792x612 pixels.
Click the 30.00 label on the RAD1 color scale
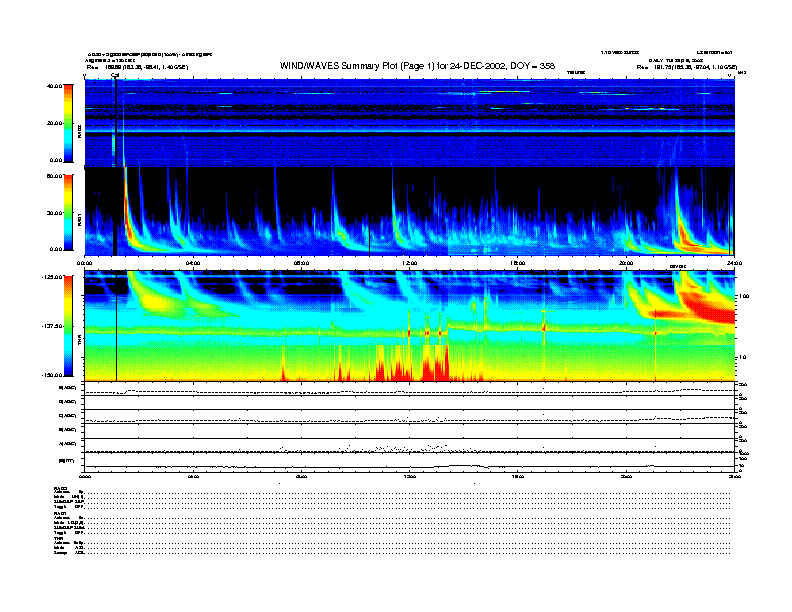coord(54,213)
